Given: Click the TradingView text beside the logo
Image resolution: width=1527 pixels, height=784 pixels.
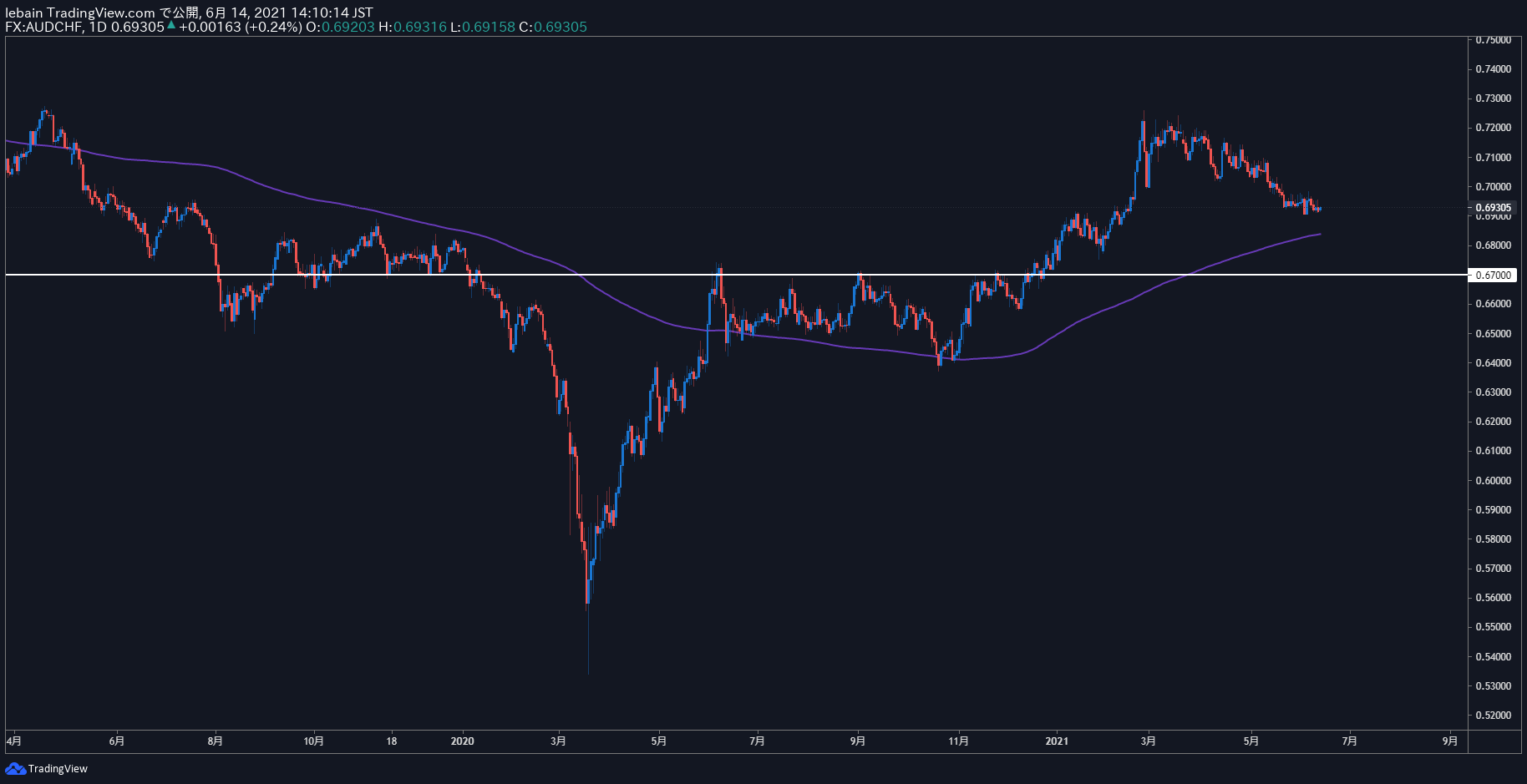Looking at the screenshot, I should pos(58,769).
